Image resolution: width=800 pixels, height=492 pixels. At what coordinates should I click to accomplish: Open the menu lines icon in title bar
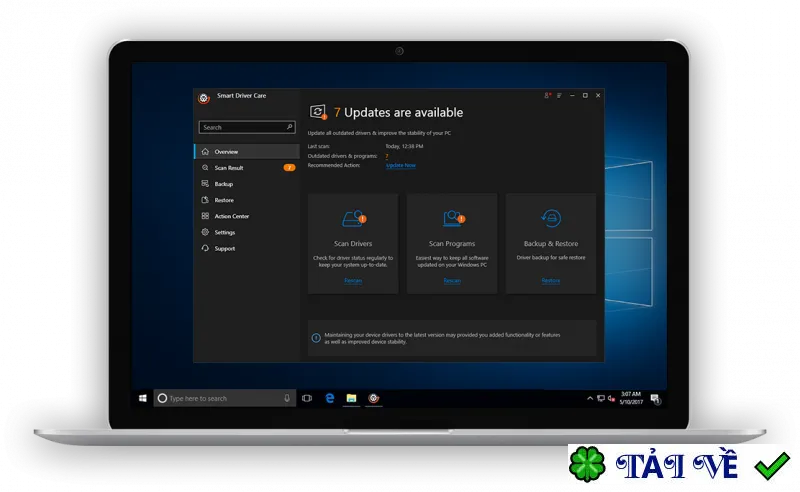tap(560, 95)
